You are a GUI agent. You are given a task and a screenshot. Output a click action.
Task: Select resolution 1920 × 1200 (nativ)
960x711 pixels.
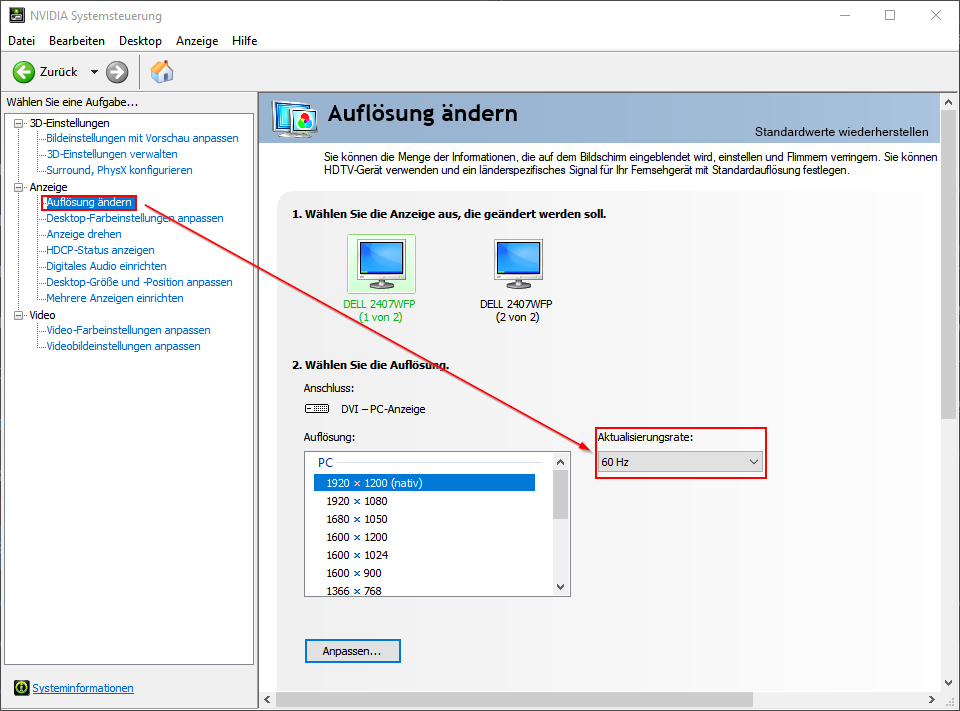pos(424,483)
